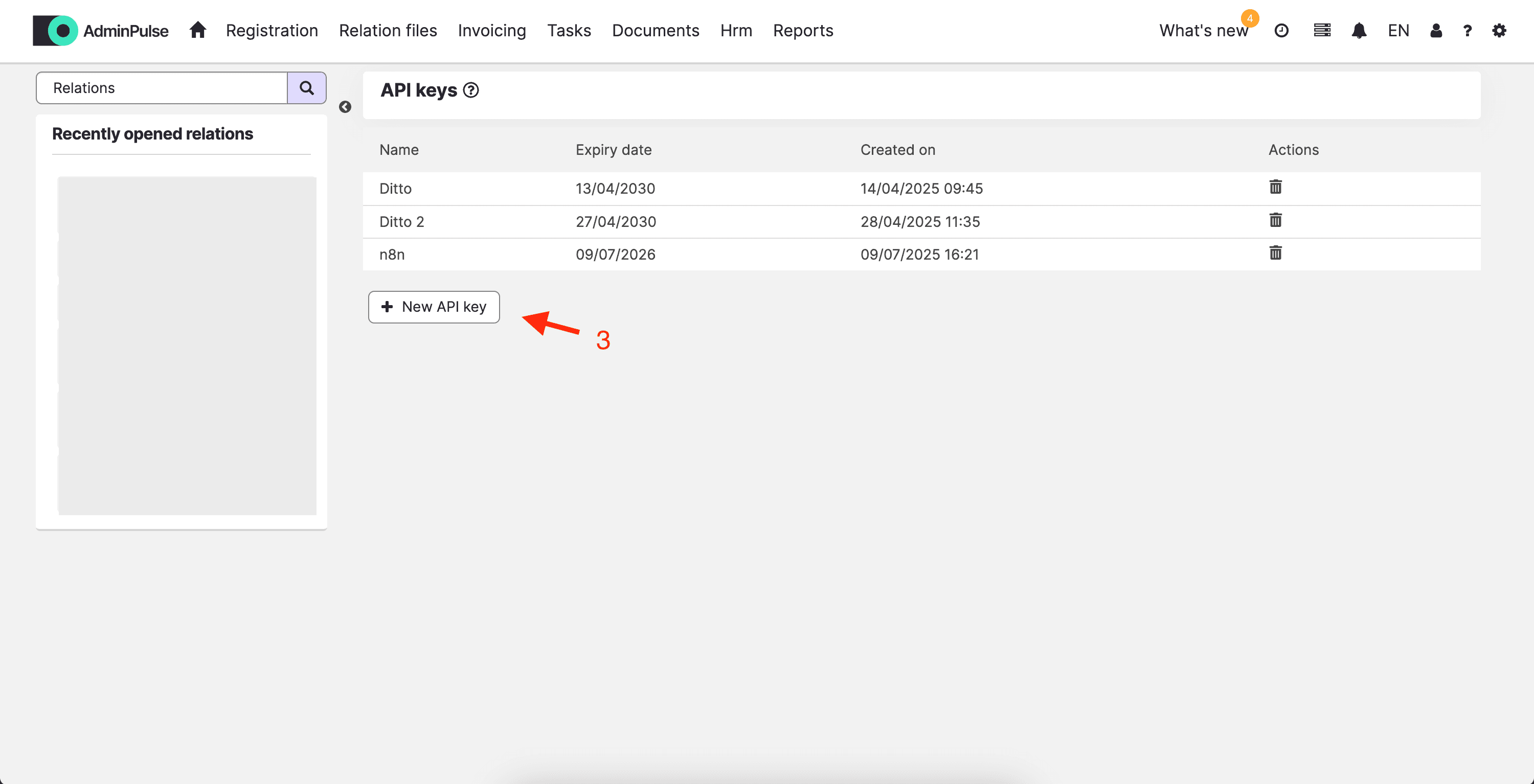The width and height of the screenshot is (1534, 784).
Task: Click the question mark help icon
Action: coord(1468,31)
